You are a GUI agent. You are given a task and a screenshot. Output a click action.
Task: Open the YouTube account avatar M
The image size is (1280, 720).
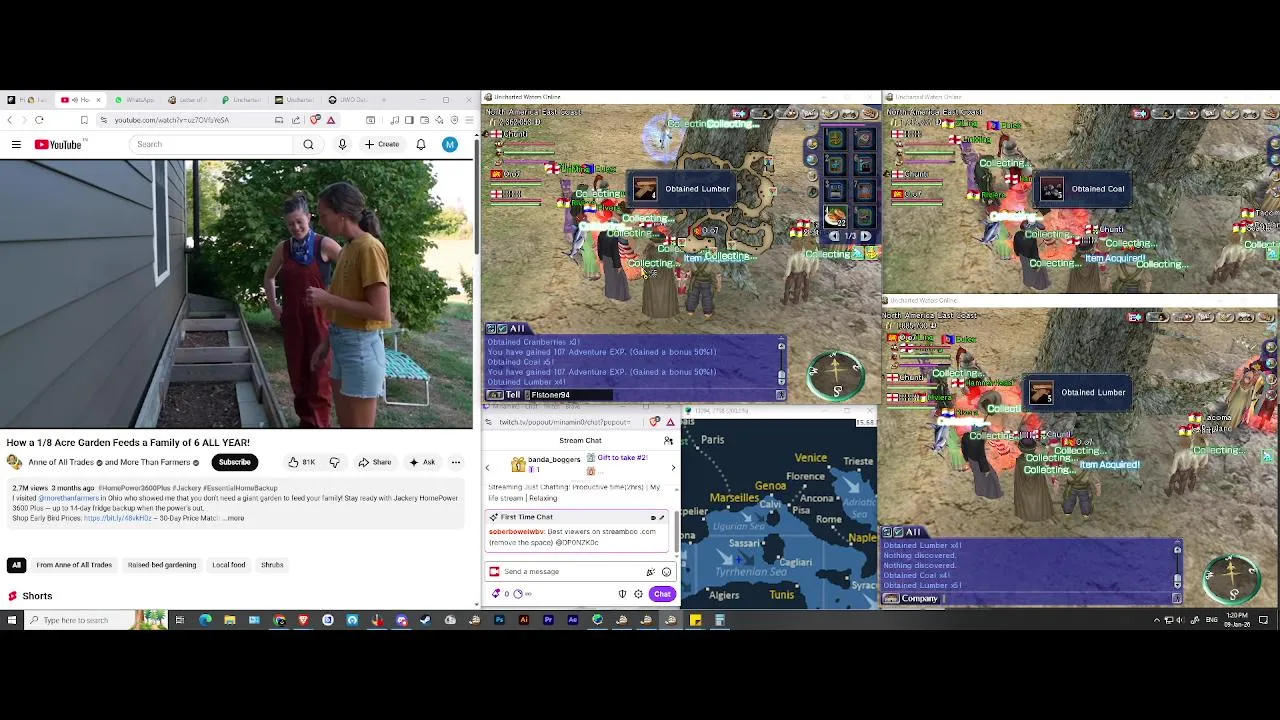tap(450, 145)
